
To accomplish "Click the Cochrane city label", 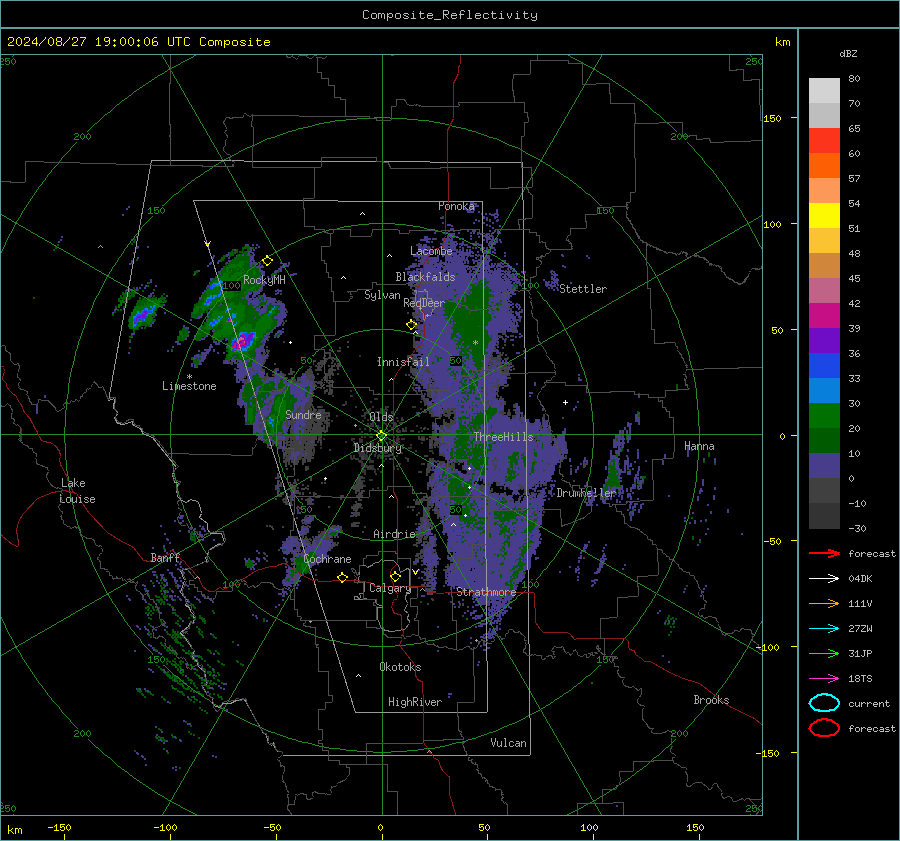I will coord(327,559).
